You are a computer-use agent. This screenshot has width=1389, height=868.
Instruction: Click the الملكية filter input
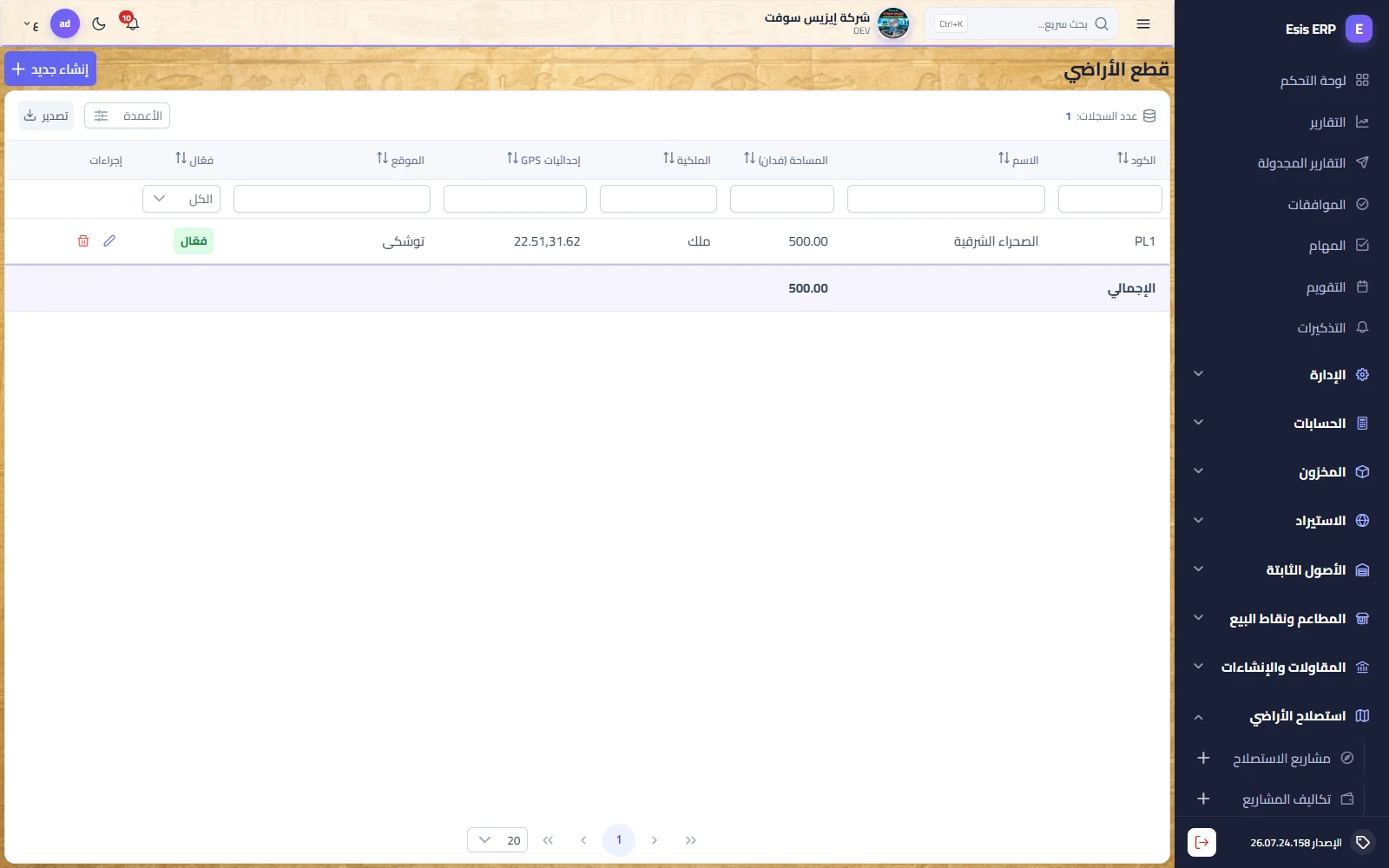(x=658, y=199)
